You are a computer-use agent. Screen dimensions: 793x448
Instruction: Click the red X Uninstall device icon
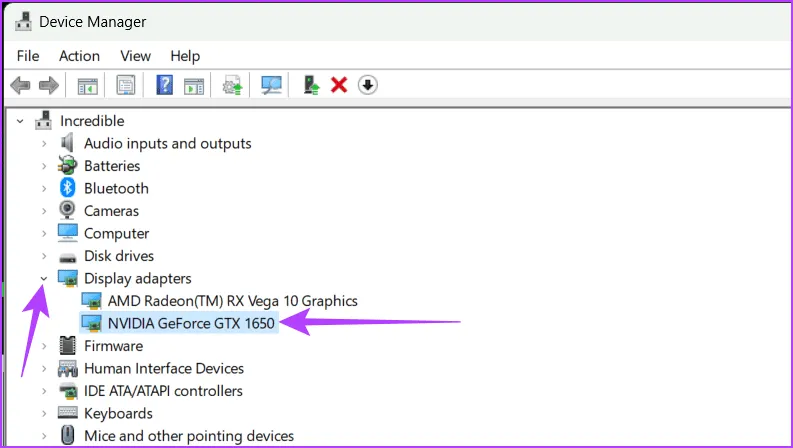339,86
